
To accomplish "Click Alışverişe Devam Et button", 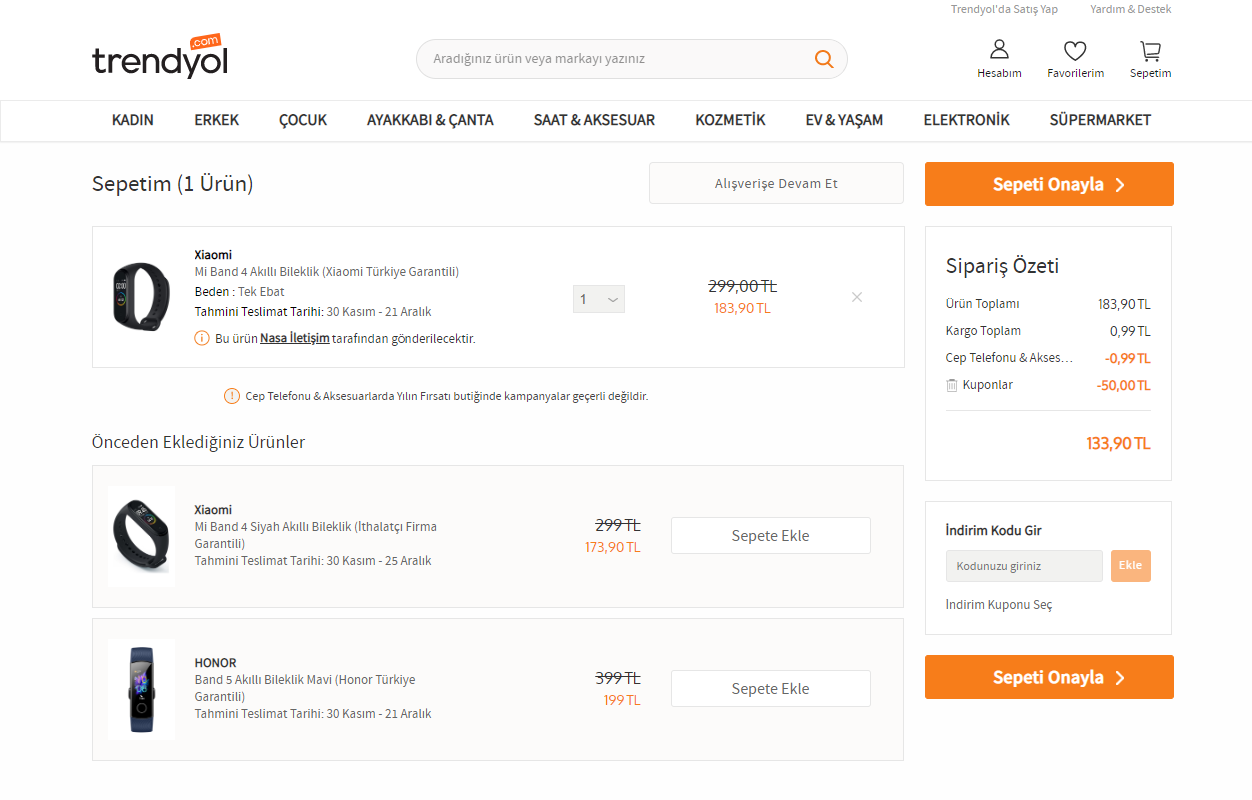I will (776, 183).
